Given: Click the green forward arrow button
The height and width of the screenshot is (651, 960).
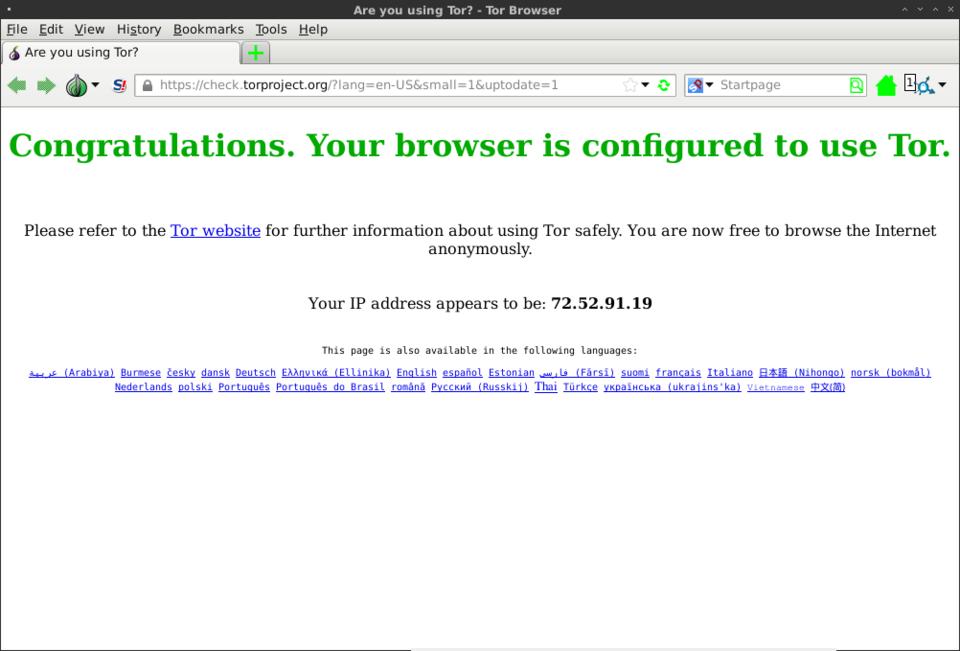Looking at the screenshot, I should pos(46,86).
